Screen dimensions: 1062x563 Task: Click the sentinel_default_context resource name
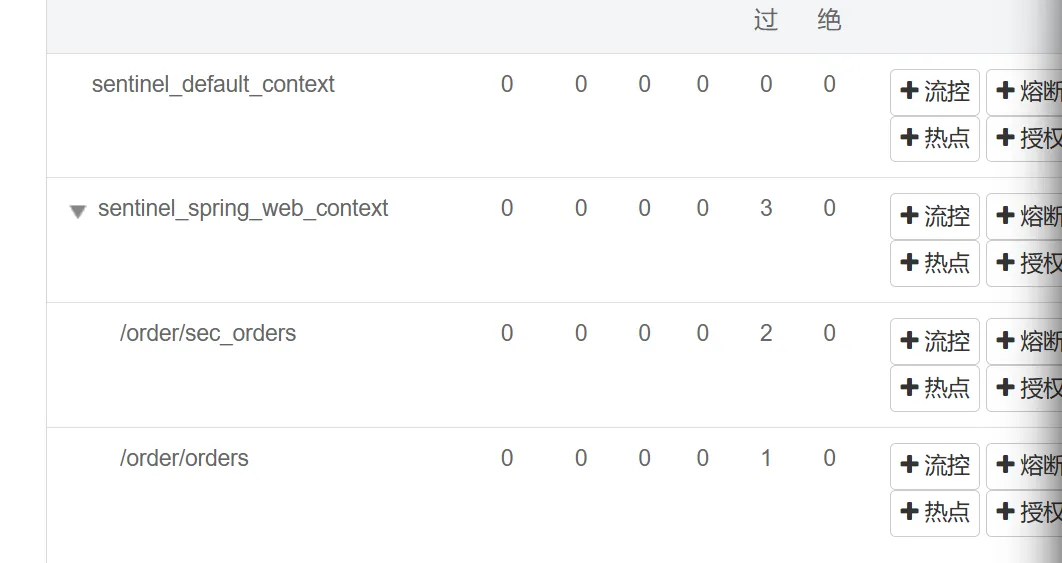pyautogui.click(x=213, y=84)
